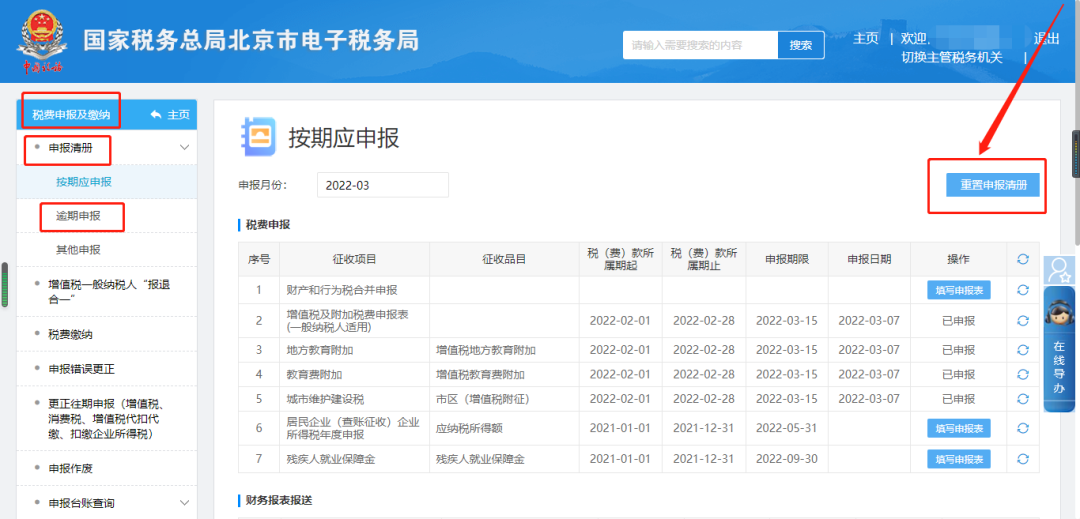The height and width of the screenshot is (519, 1080).
Task: Click the page vertical scrollbar
Action: click(1077, 124)
